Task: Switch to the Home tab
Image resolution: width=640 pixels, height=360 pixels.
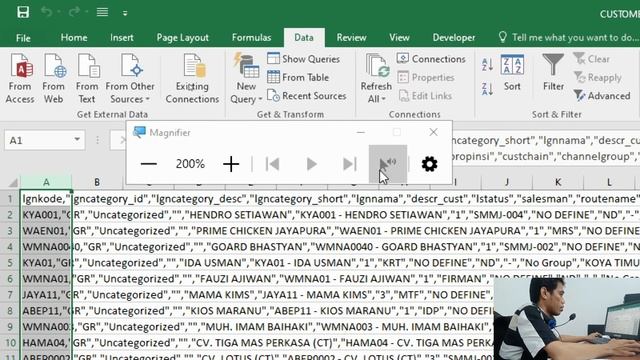Action: coord(74,38)
